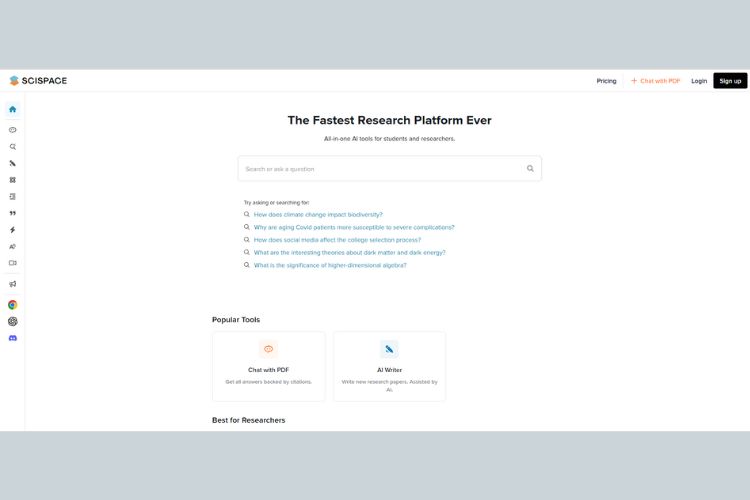The image size is (750, 500).
Task: Choose the dark matter and dark energy suggestion
Action: pyautogui.click(x=349, y=252)
